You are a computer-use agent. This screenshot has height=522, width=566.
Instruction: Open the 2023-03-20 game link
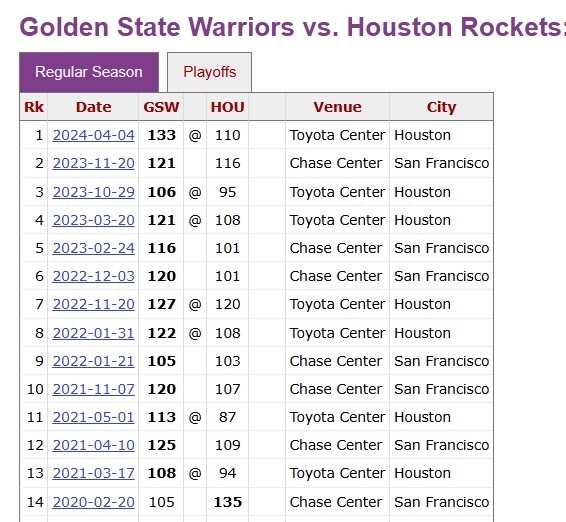point(93,220)
